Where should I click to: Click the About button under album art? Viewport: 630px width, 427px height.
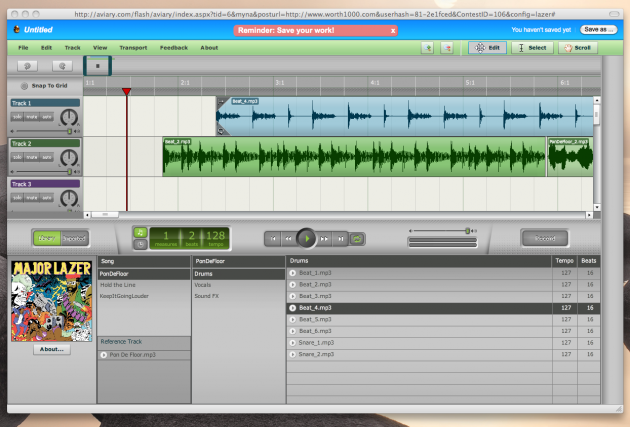click(x=50, y=350)
